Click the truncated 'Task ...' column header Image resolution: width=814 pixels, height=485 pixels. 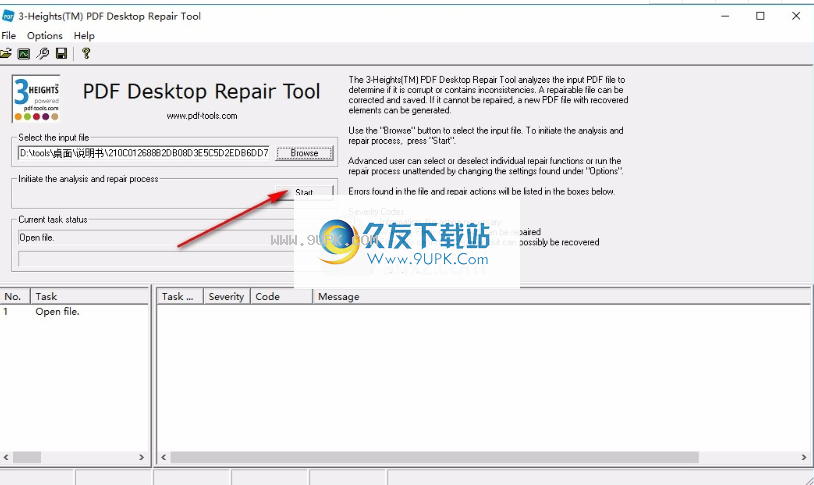tap(180, 297)
